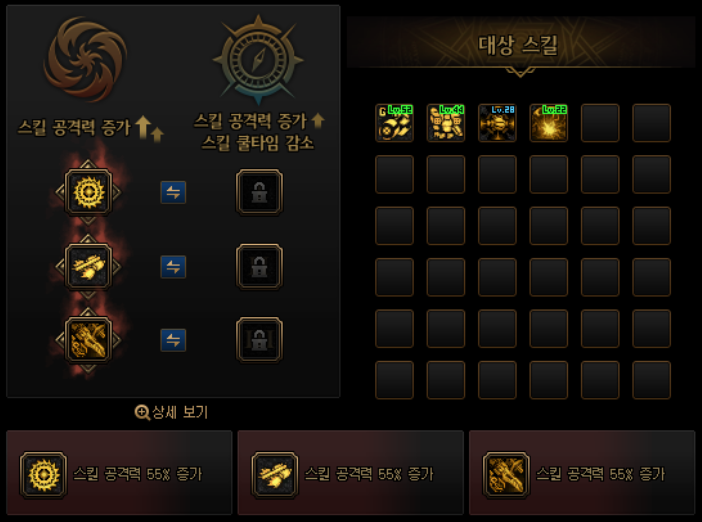Image resolution: width=702 pixels, height=522 pixels.
Task: Select the twin cannon skill icon
Action: coord(88,267)
